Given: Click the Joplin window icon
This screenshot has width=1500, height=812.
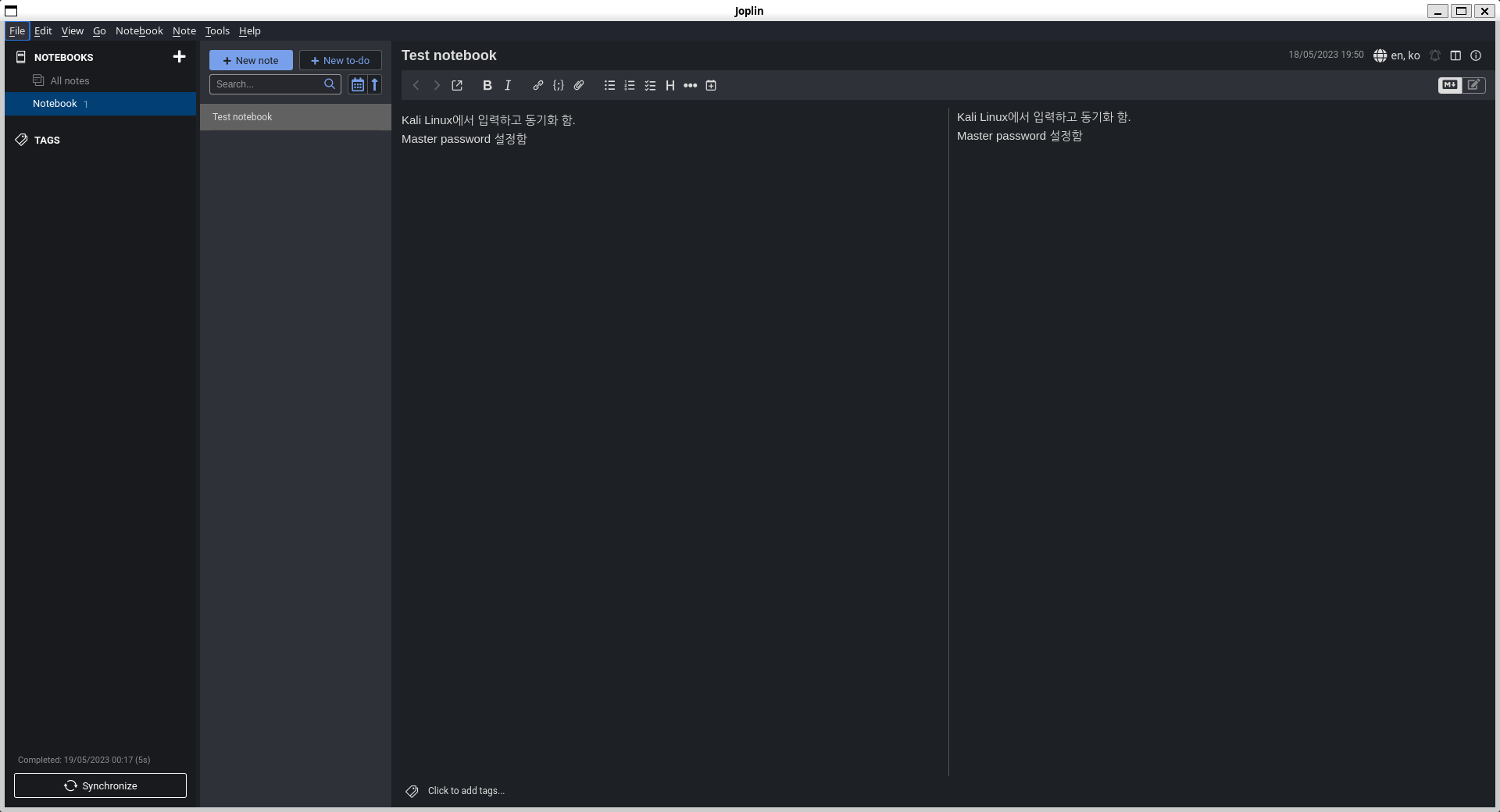Looking at the screenshot, I should (x=11, y=10).
